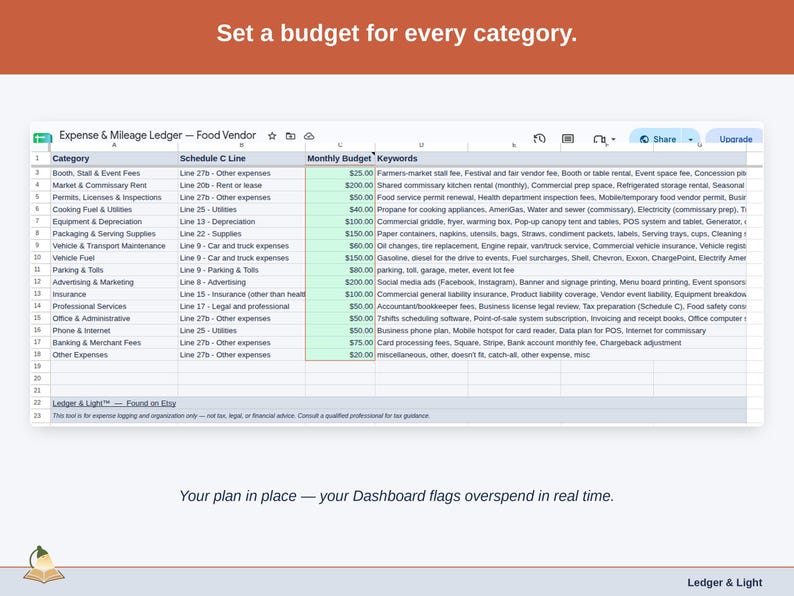Select the Category header cell
Viewport: 794px width, 596px height.
(114, 158)
